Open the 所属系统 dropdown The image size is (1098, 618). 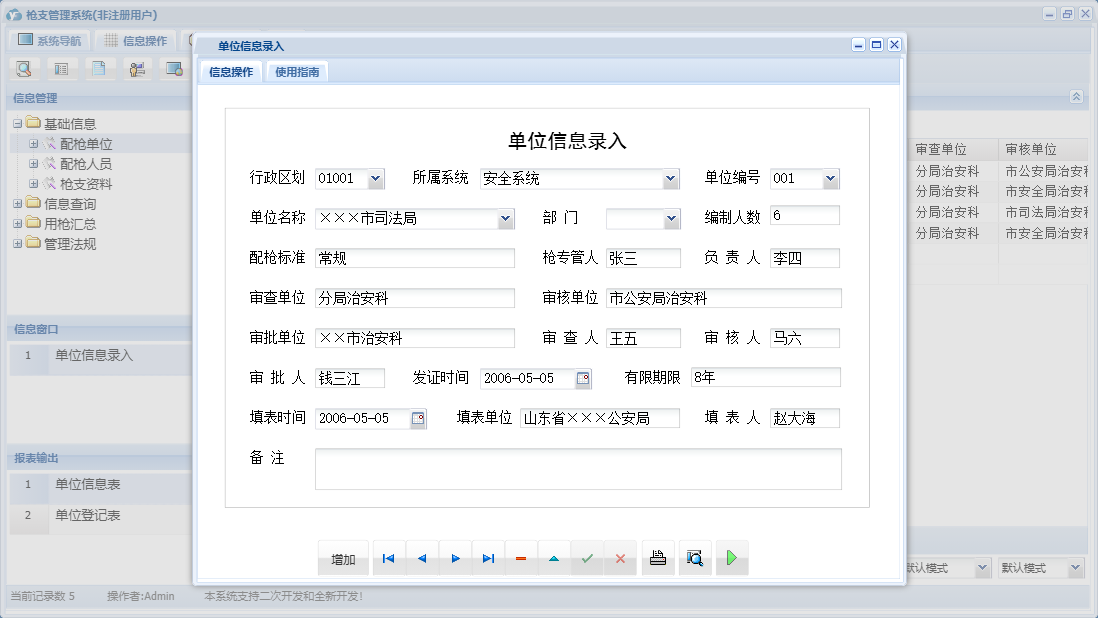point(668,177)
